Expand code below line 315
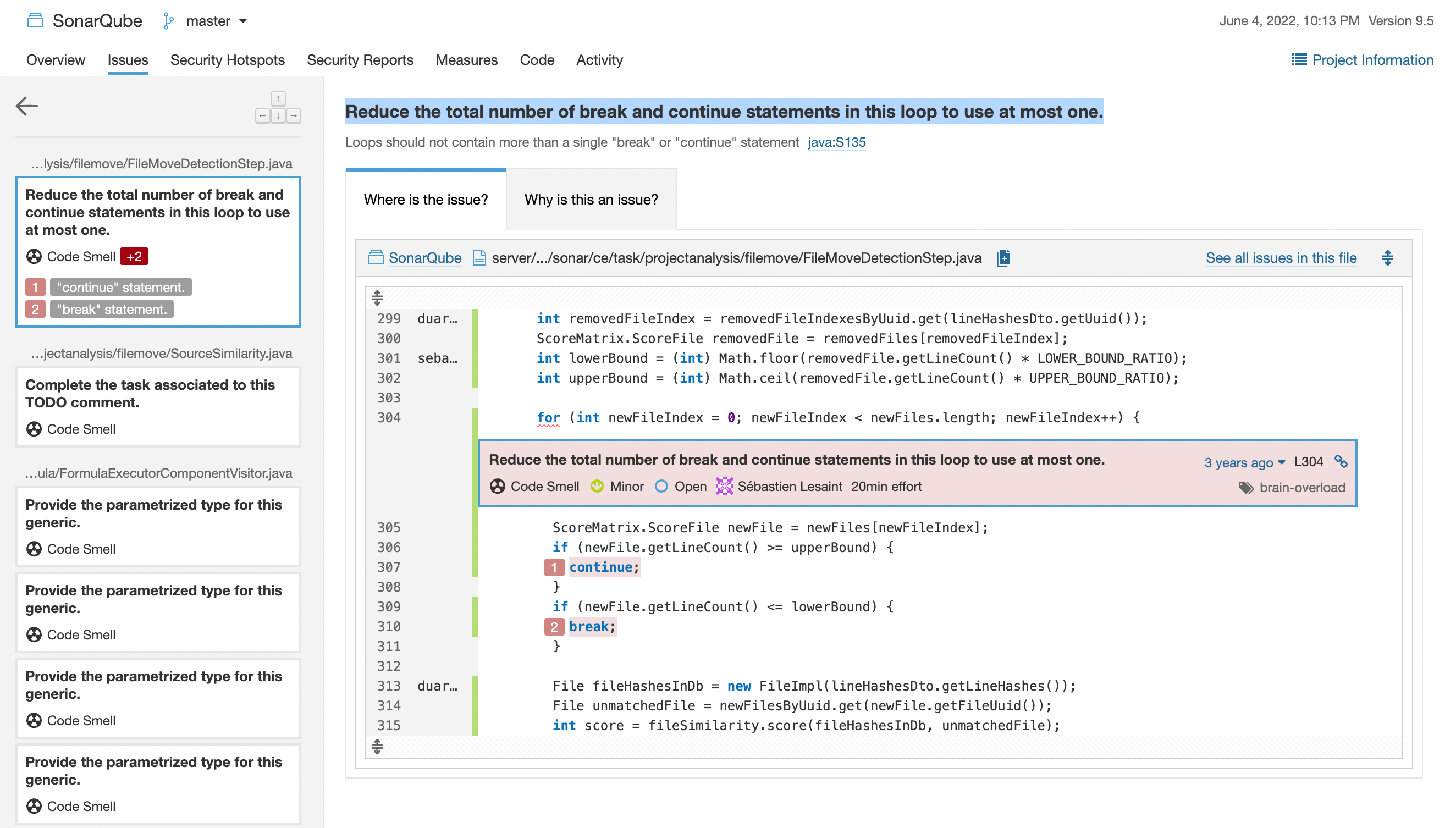This screenshot has width=1456, height=828. click(377, 746)
